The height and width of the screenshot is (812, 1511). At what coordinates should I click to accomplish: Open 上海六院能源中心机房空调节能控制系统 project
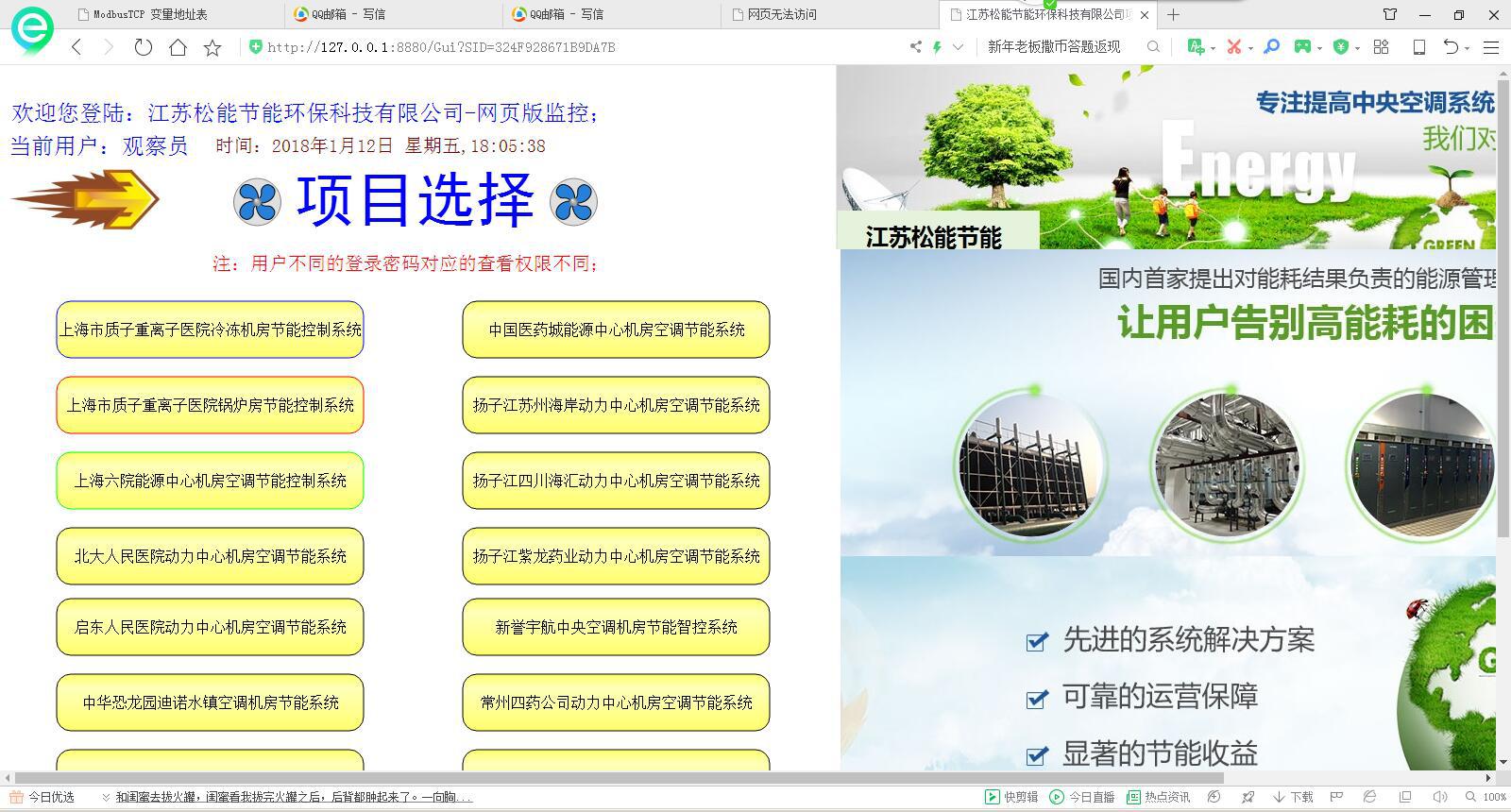tap(210, 481)
